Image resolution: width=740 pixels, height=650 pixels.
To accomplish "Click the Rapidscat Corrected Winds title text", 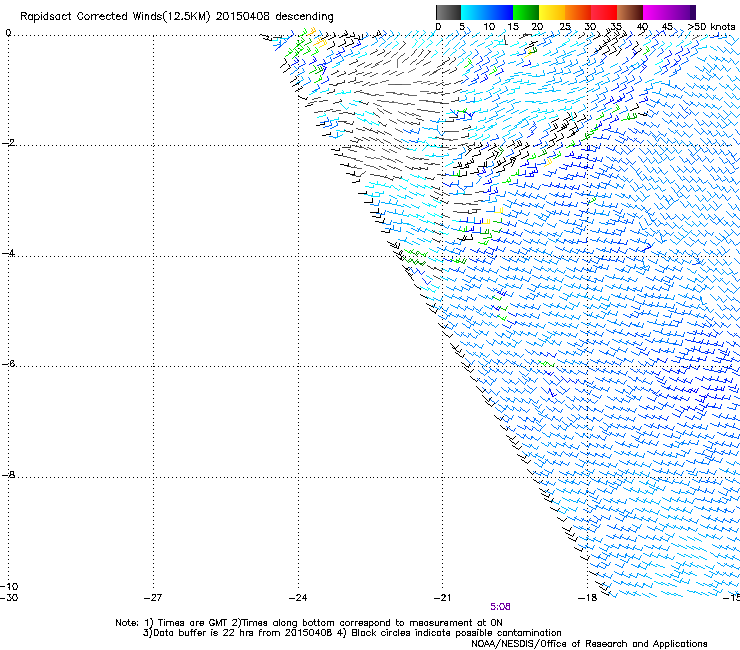I will point(177,16).
